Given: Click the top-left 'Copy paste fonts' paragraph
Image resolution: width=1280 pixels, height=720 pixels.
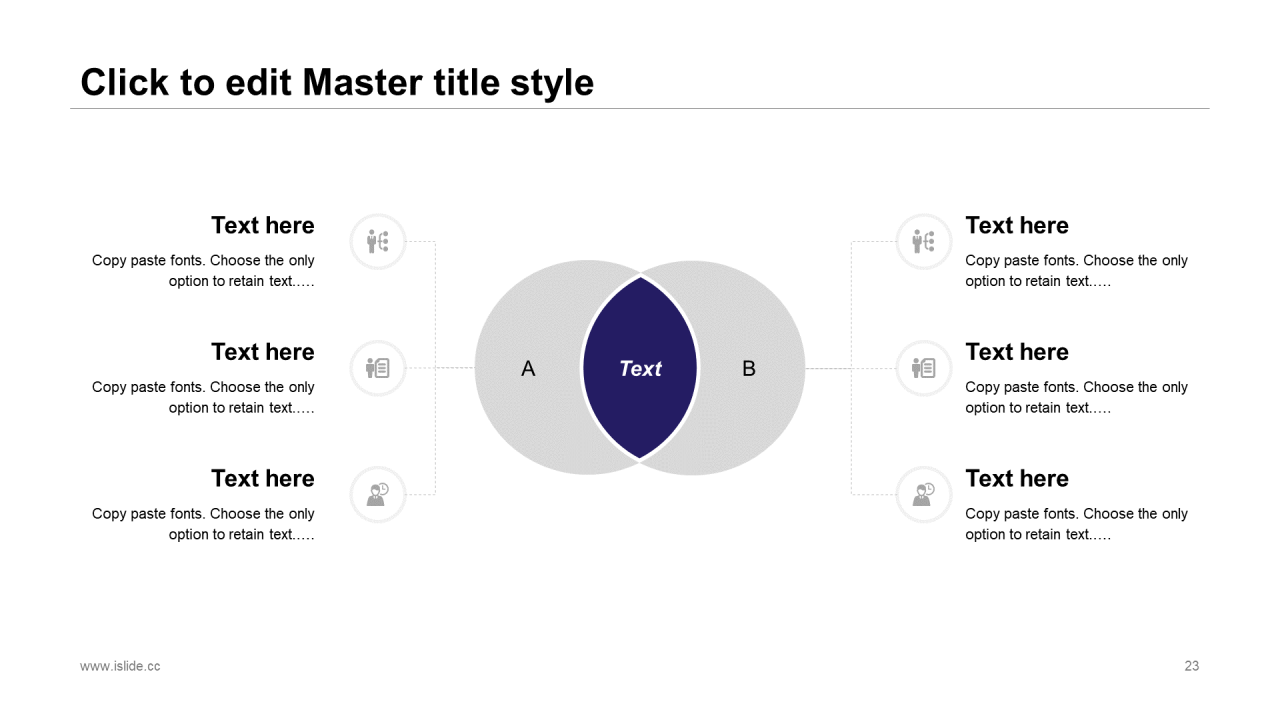Looking at the screenshot, I should 204,271.
